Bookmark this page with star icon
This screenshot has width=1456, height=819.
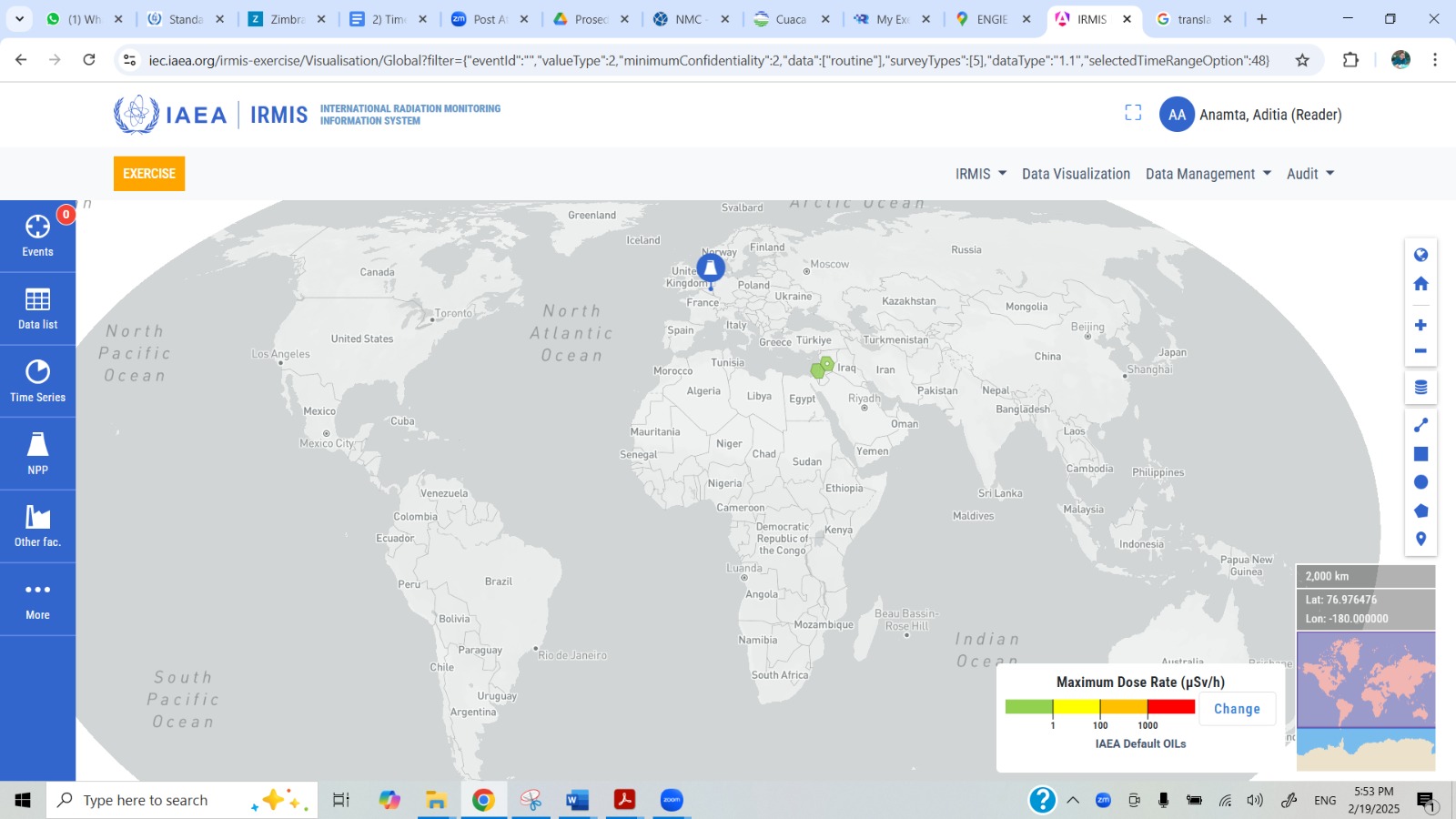coord(1302,60)
